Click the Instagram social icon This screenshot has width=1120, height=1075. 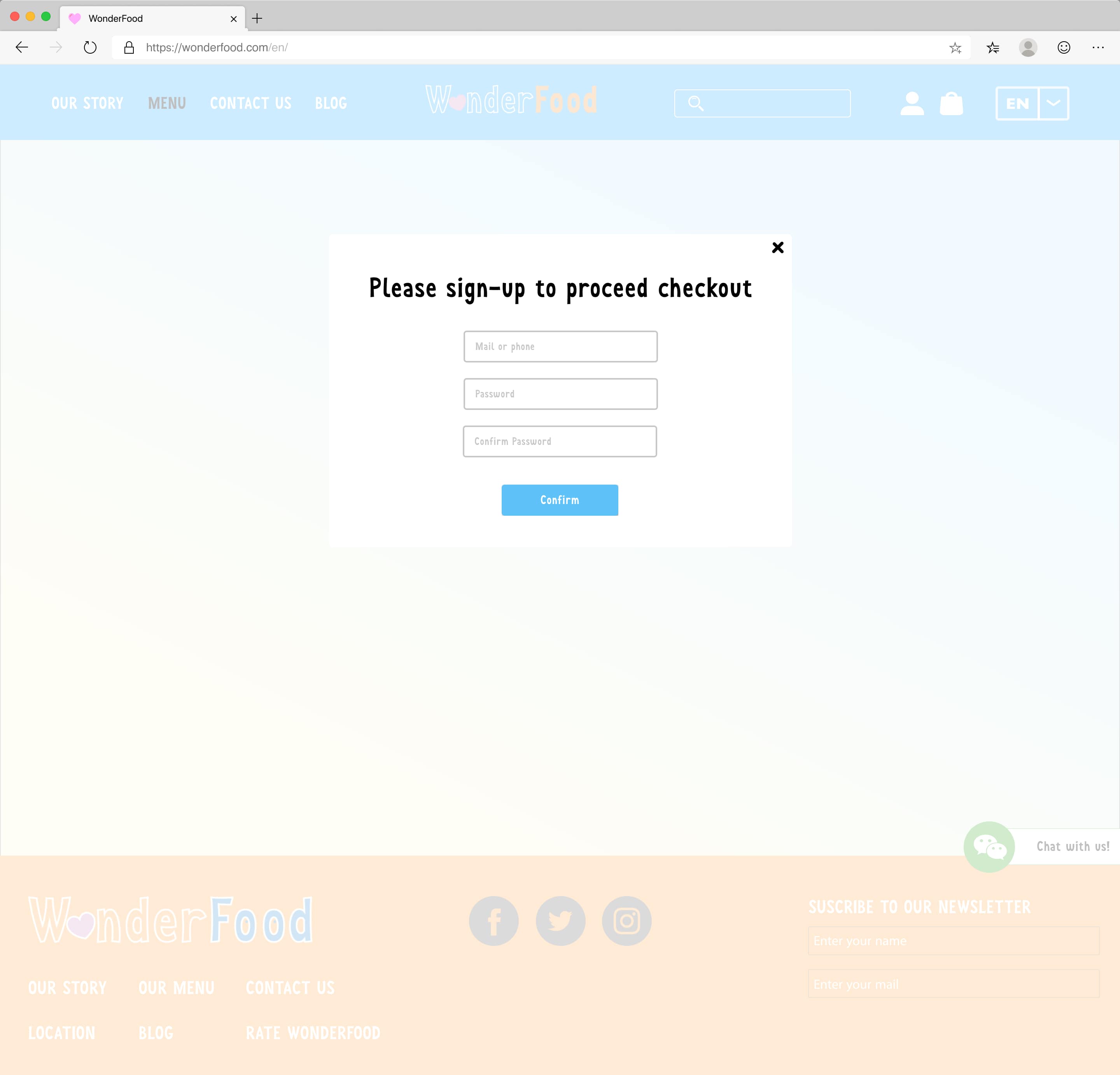pyautogui.click(x=626, y=920)
